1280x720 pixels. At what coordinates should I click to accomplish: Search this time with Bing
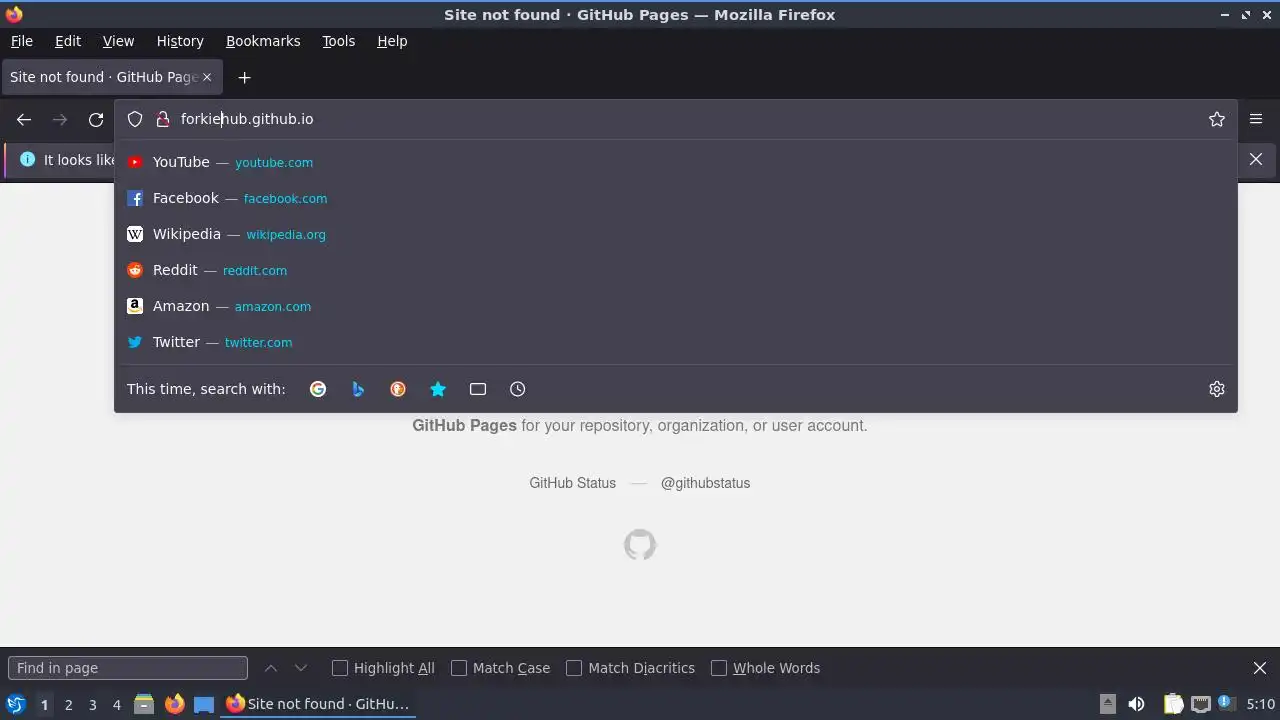pos(358,389)
